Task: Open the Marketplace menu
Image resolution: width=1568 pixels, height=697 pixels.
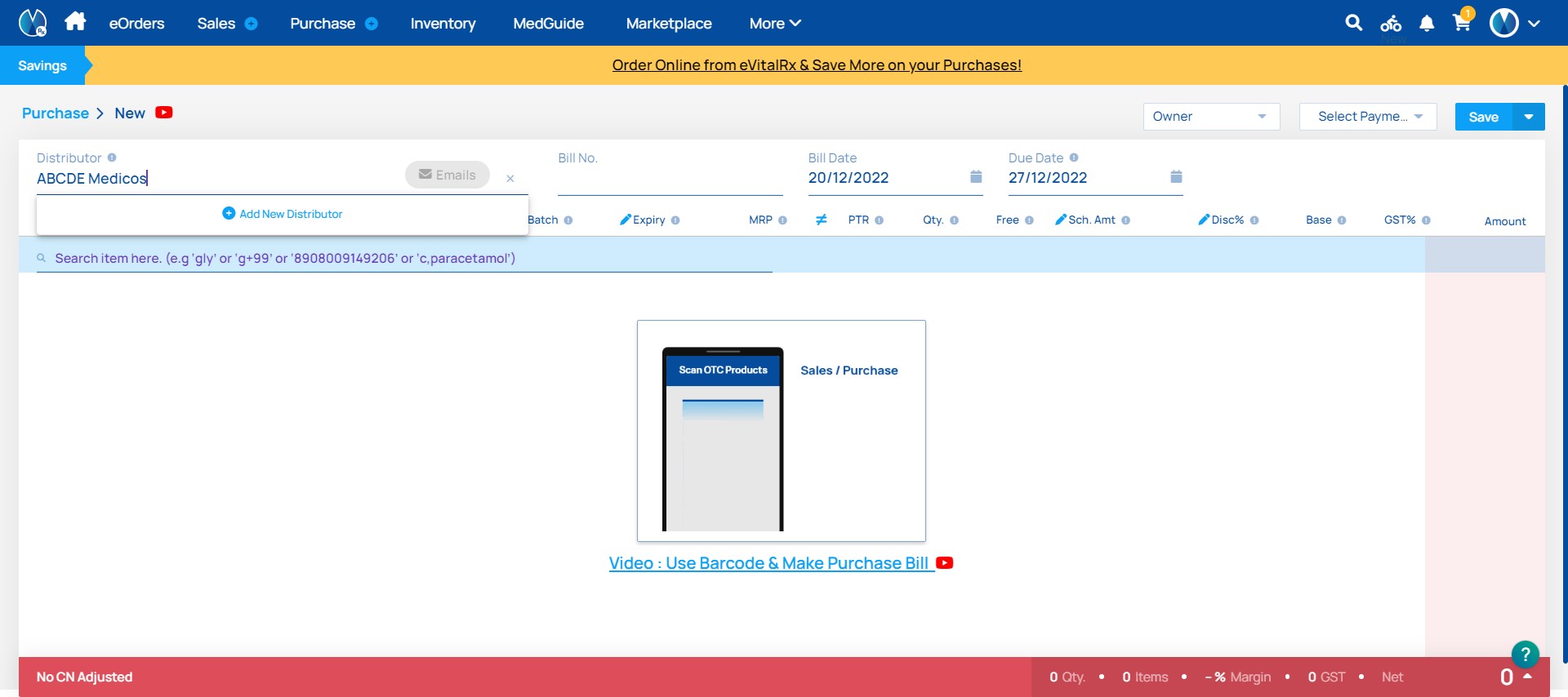Action: (669, 24)
